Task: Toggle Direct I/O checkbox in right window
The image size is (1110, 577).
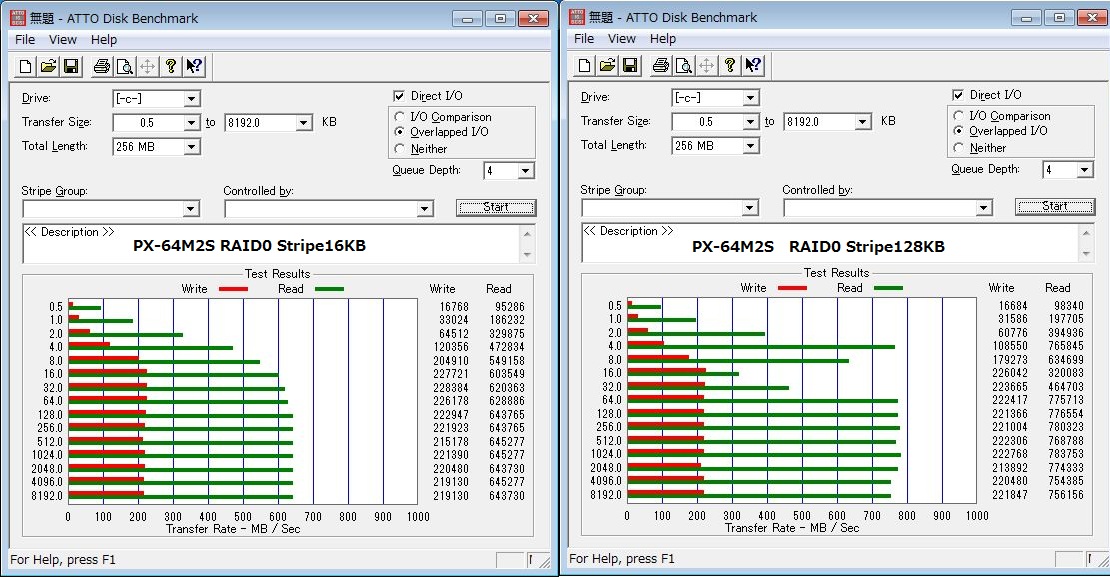Action: 959,95
